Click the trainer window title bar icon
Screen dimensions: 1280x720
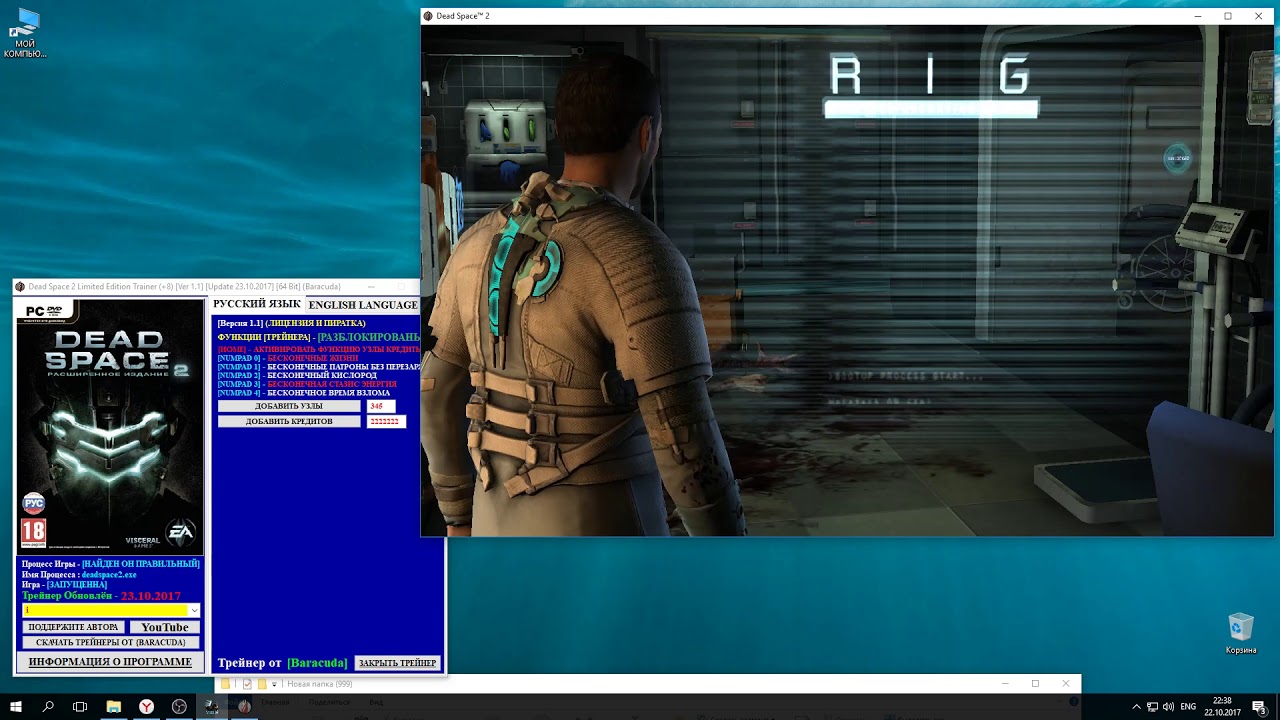pos(20,287)
